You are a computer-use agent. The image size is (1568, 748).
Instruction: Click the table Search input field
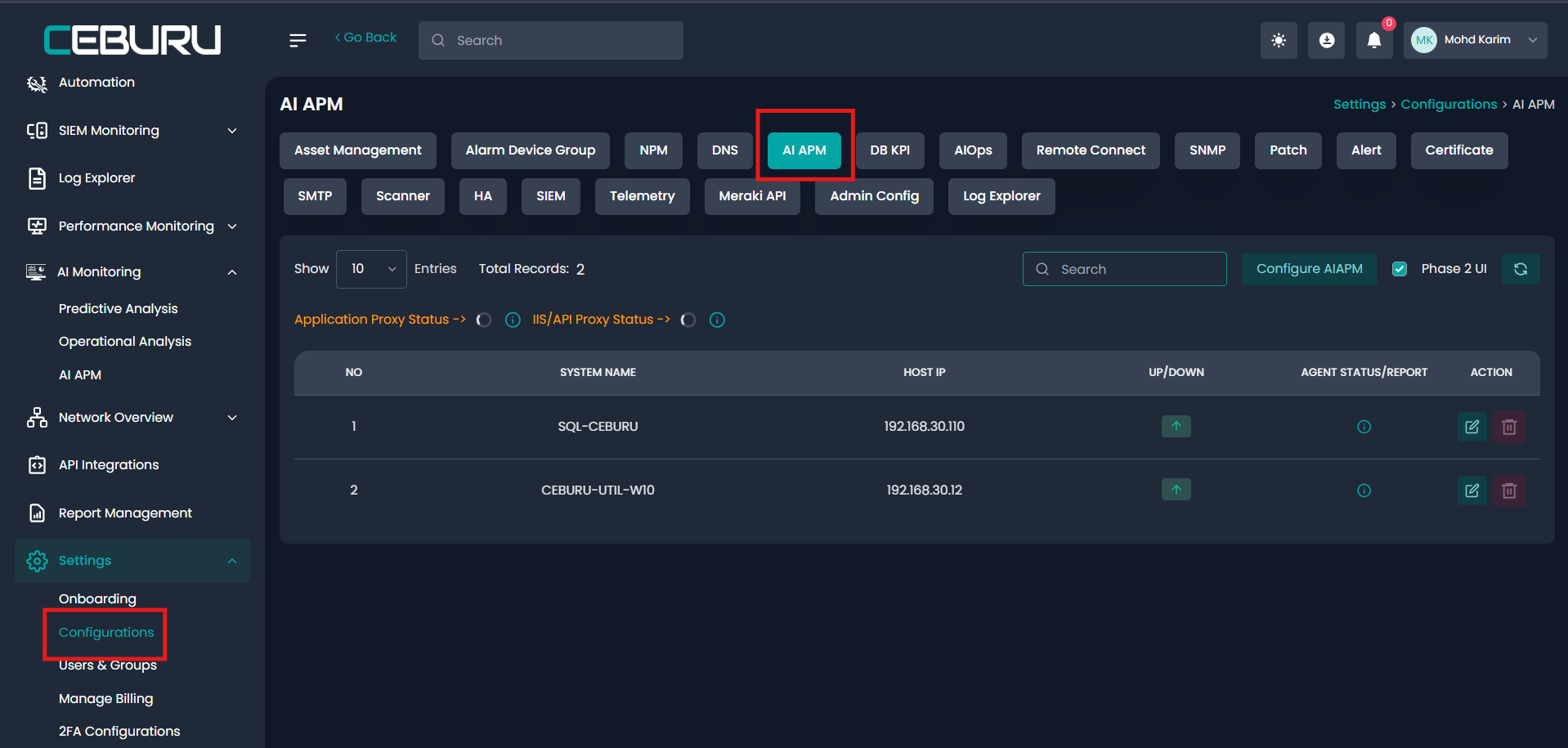click(1124, 269)
